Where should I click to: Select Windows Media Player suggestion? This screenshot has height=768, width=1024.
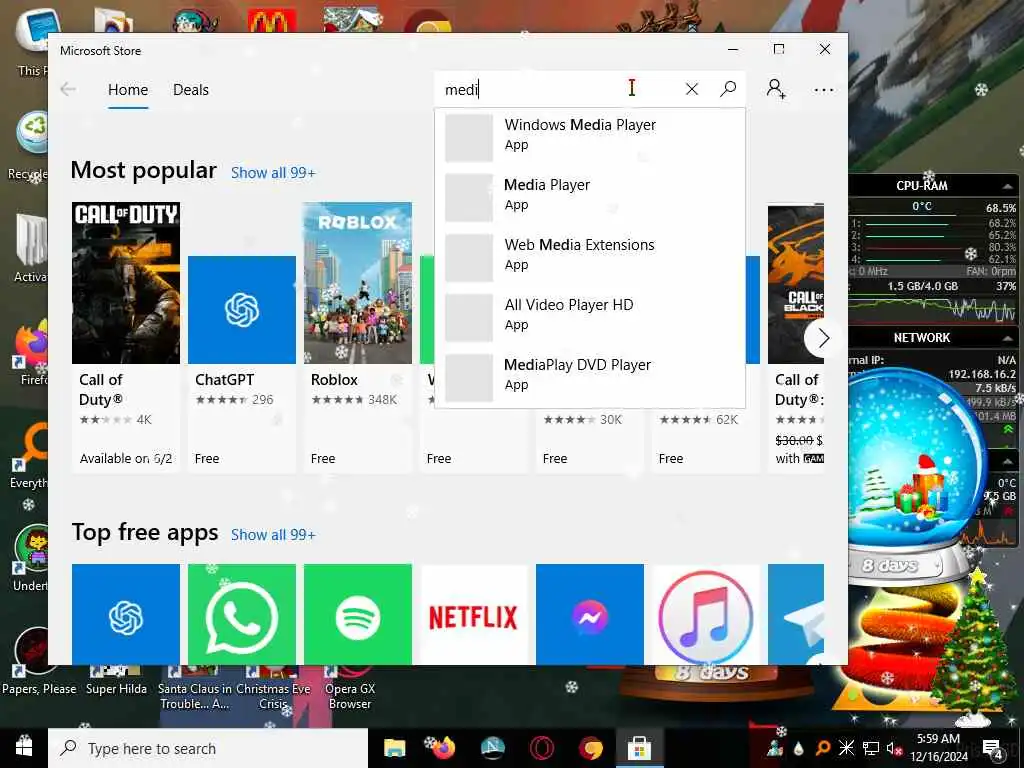[590, 137]
